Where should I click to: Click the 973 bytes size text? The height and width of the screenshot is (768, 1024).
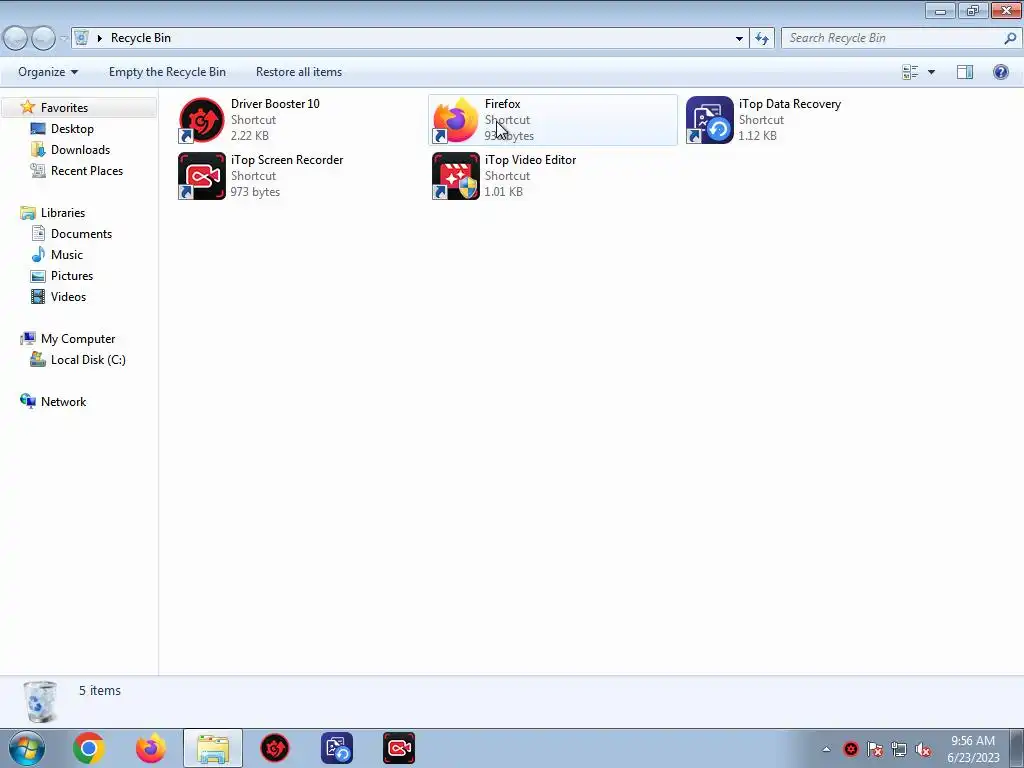[255, 192]
